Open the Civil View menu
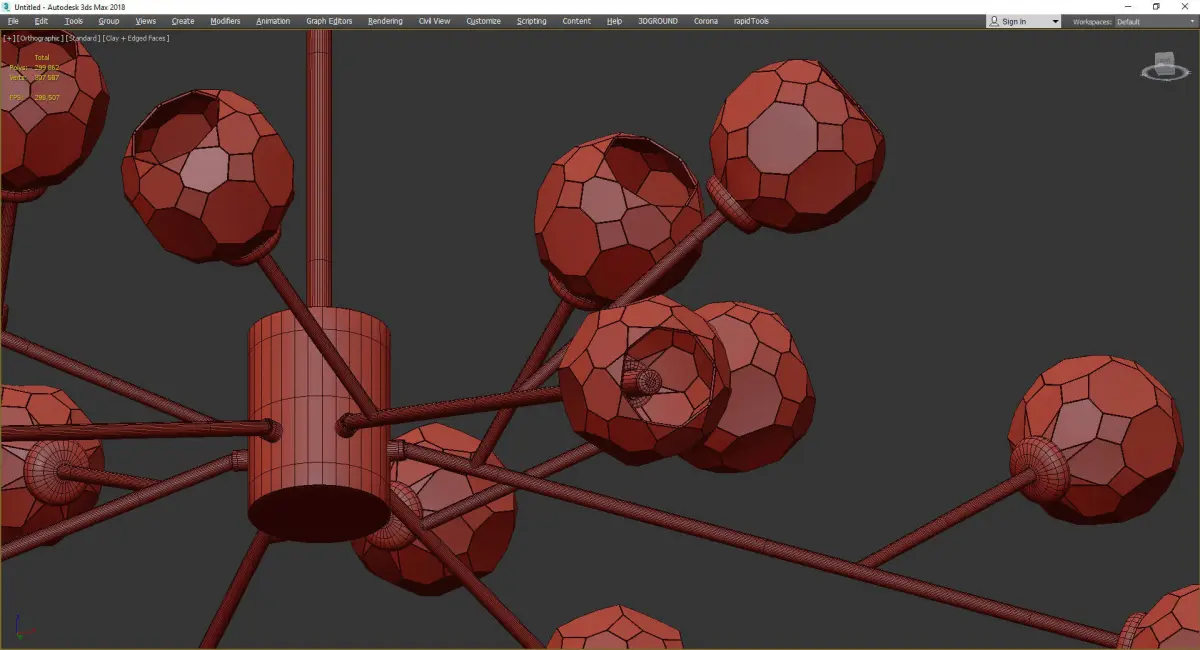This screenshot has height=650, width=1200. pos(435,21)
